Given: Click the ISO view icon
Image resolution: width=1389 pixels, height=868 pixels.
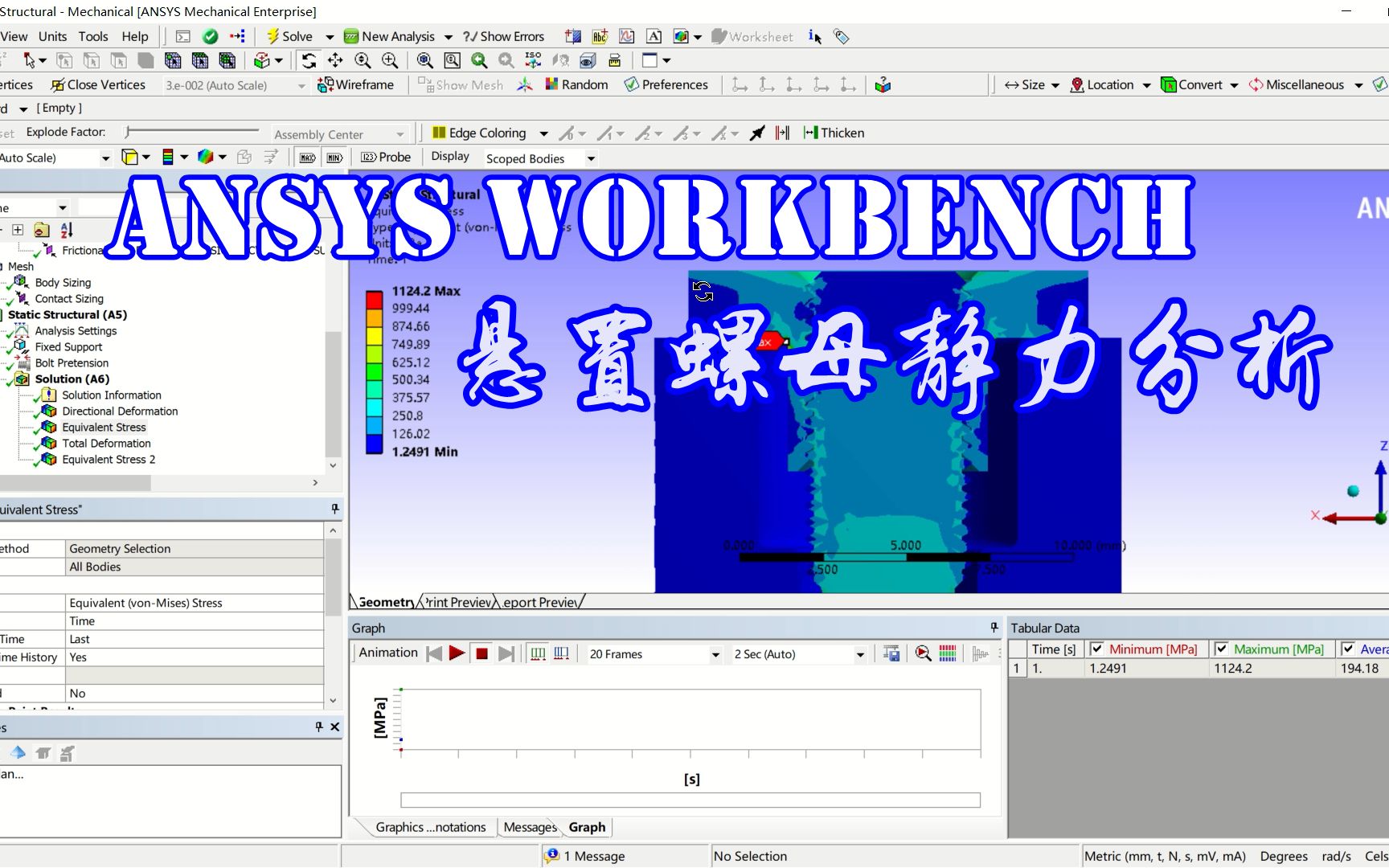Looking at the screenshot, I should pyautogui.click(x=533, y=60).
